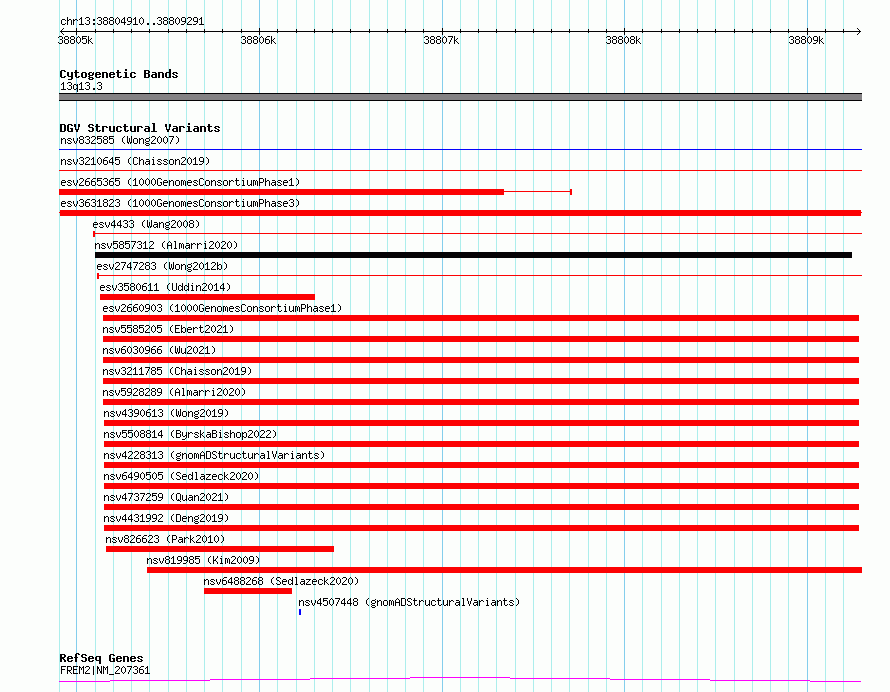Screen dimensions: 890x692
Task: Click the 38809k ruler position
Action: pos(806,40)
